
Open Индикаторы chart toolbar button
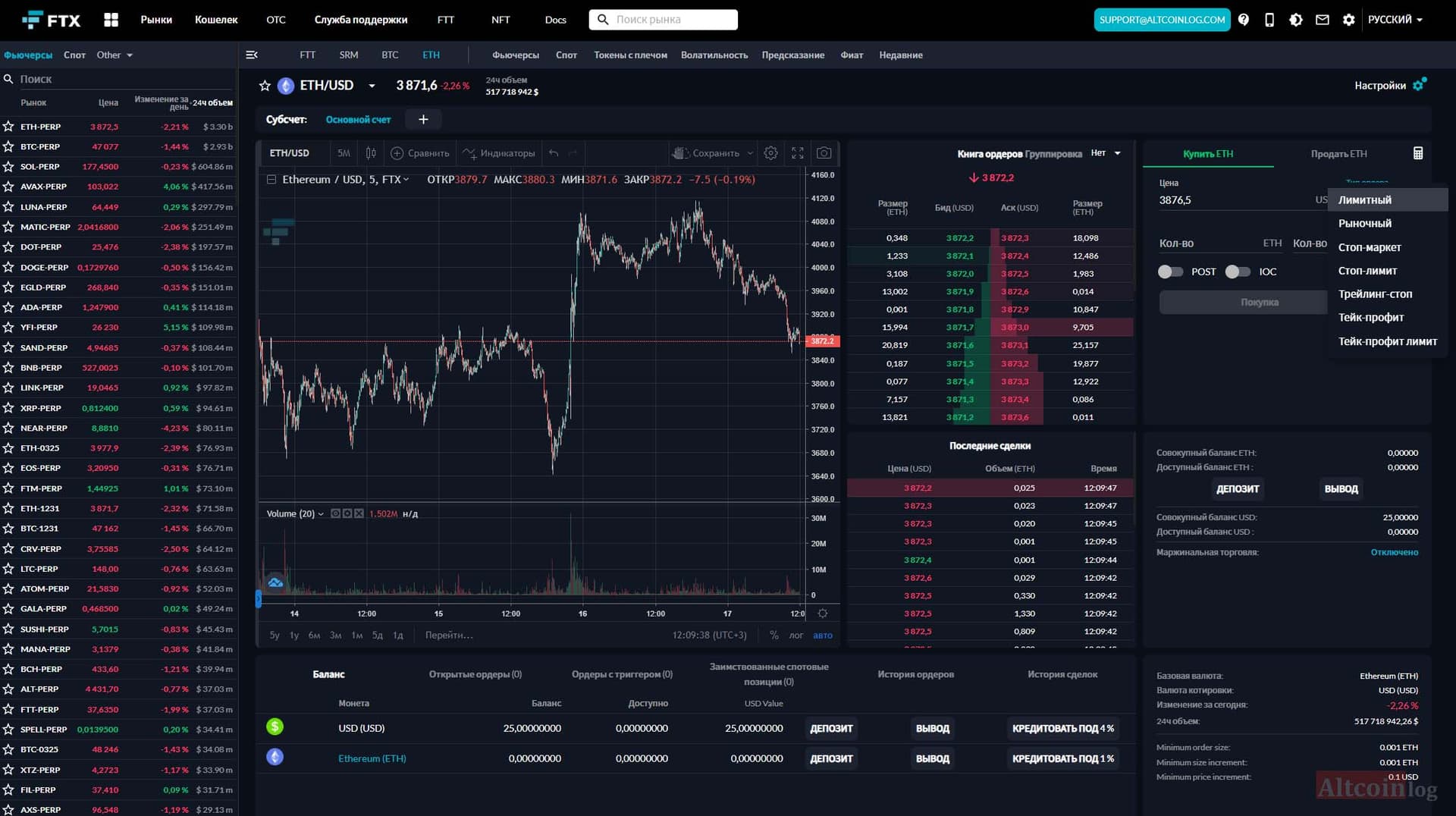500,153
